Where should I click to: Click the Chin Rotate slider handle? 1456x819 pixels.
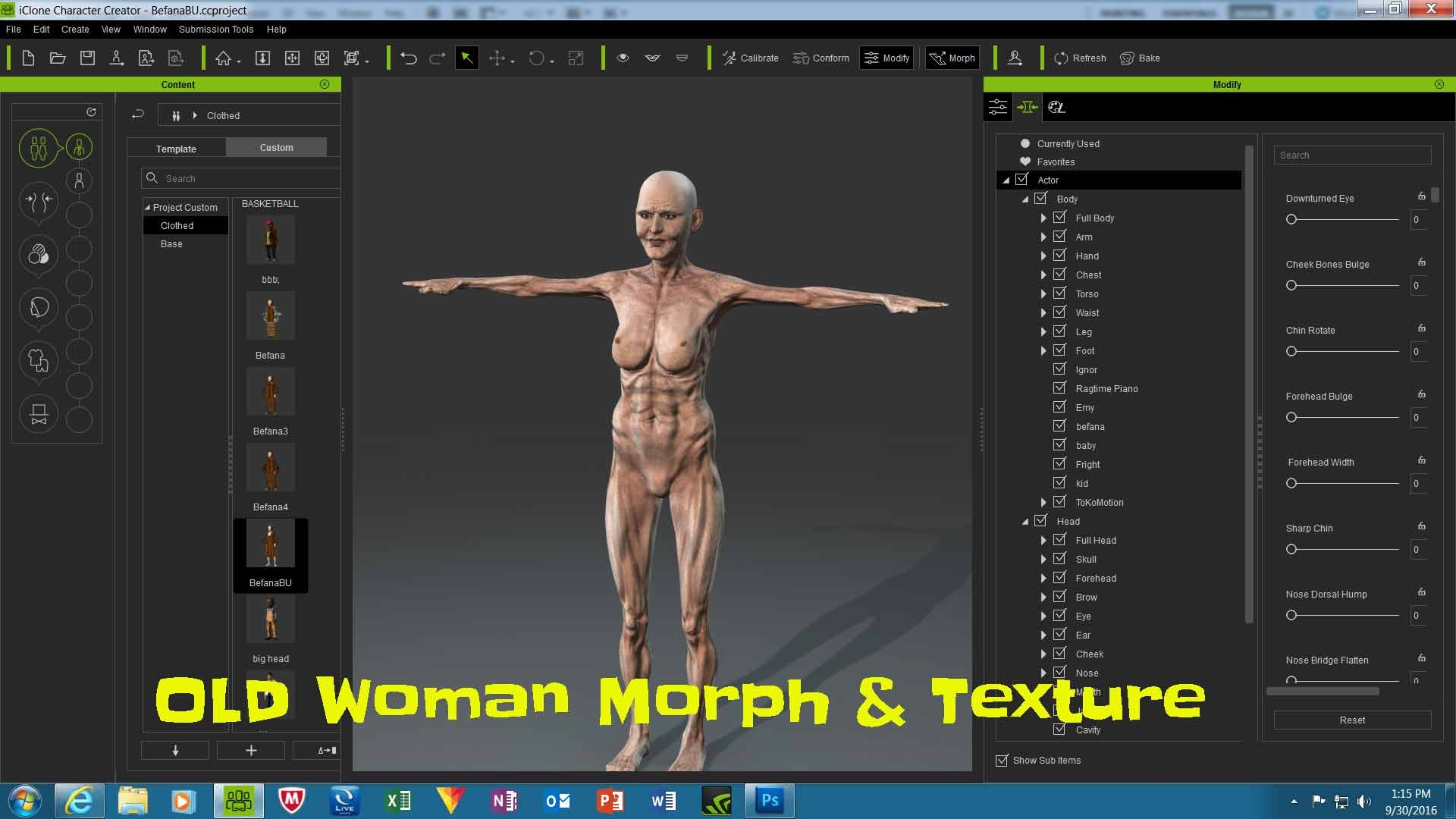[1291, 351]
